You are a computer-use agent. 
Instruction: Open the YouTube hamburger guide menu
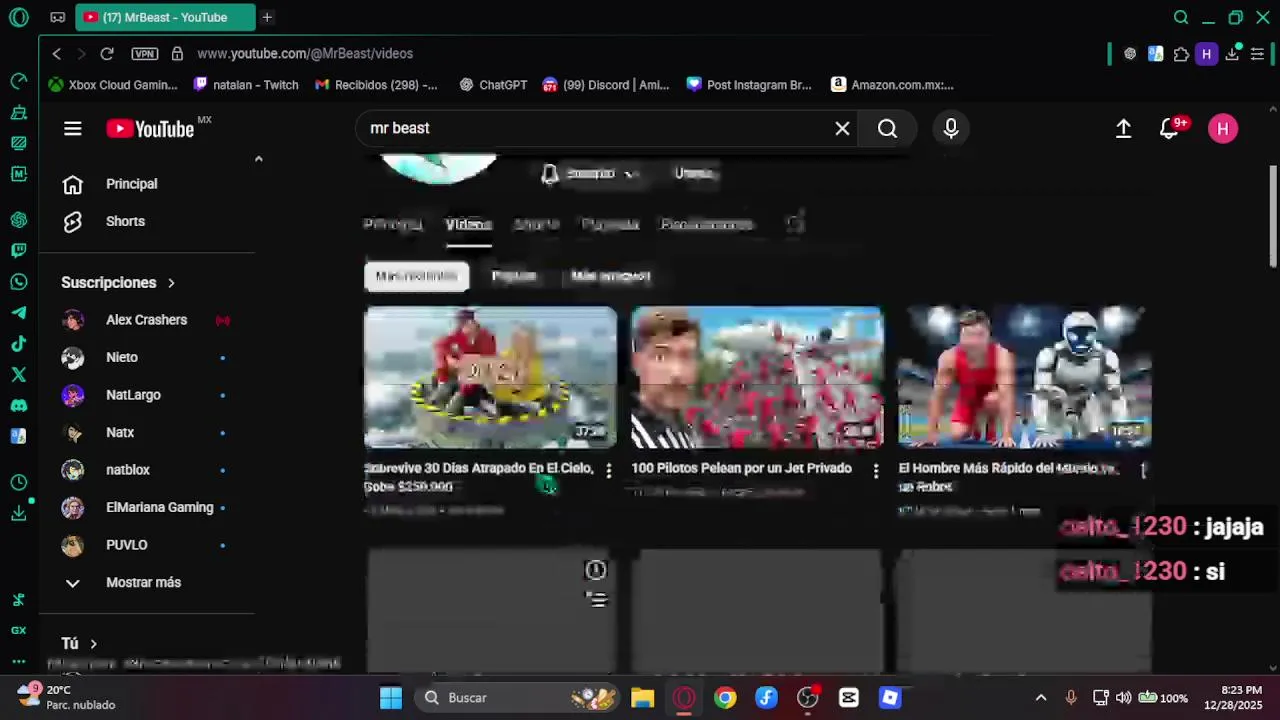tap(72, 128)
